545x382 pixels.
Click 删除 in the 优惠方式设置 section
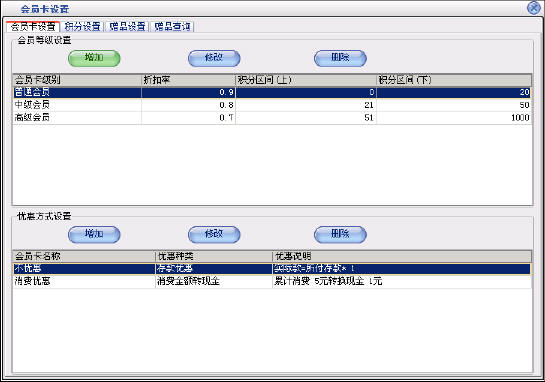click(340, 234)
